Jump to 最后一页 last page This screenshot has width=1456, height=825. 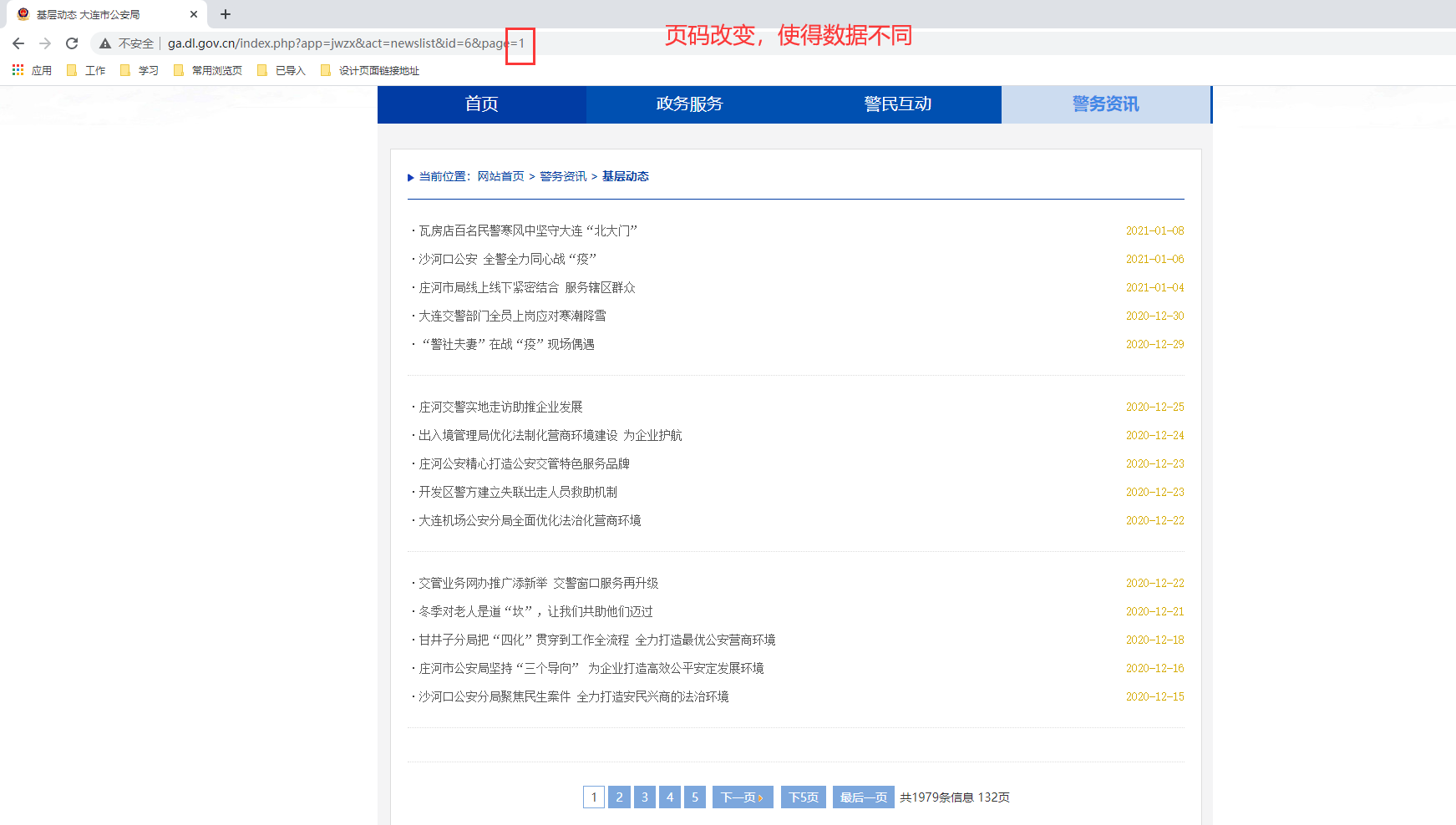pyautogui.click(x=864, y=797)
